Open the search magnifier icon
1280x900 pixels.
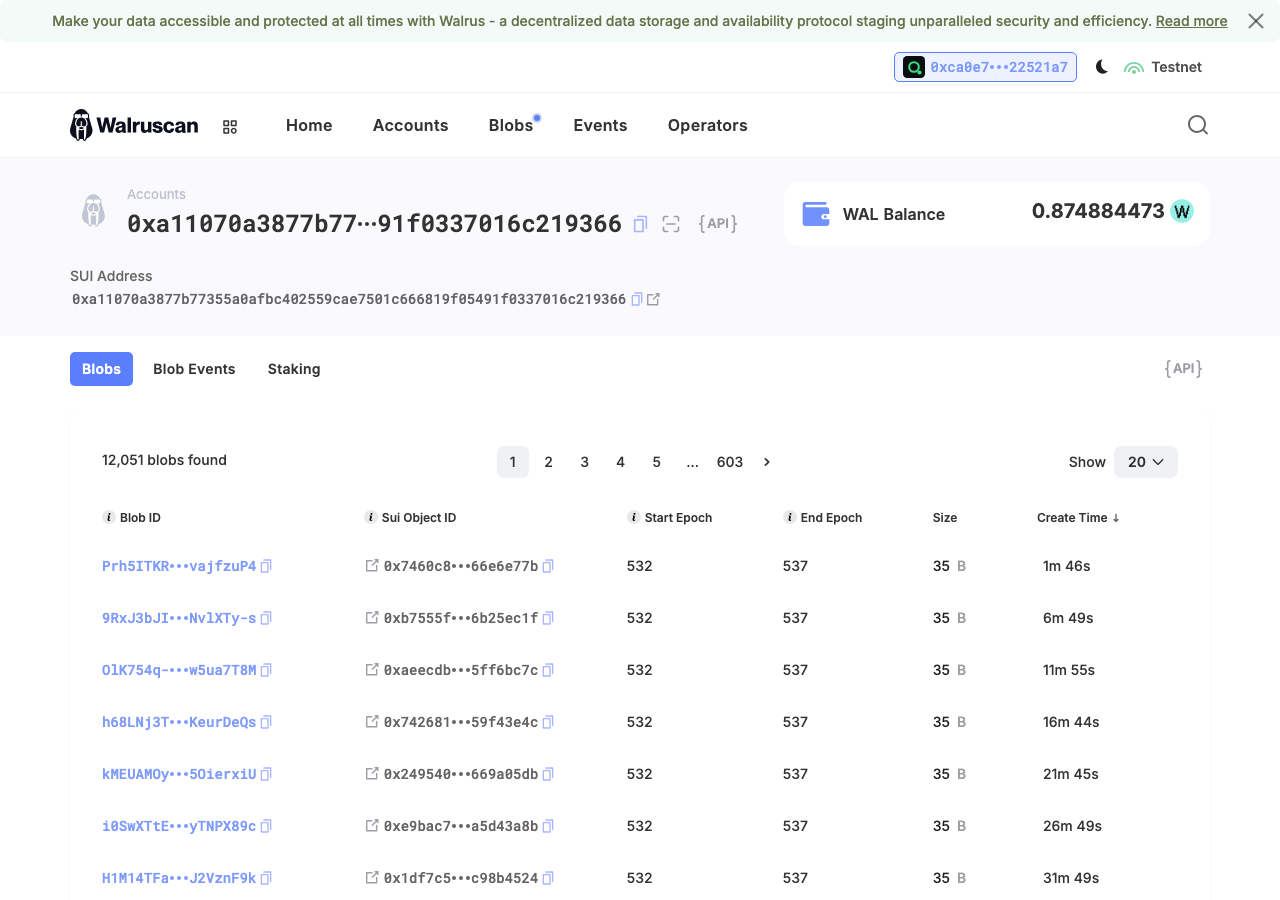1198,125
